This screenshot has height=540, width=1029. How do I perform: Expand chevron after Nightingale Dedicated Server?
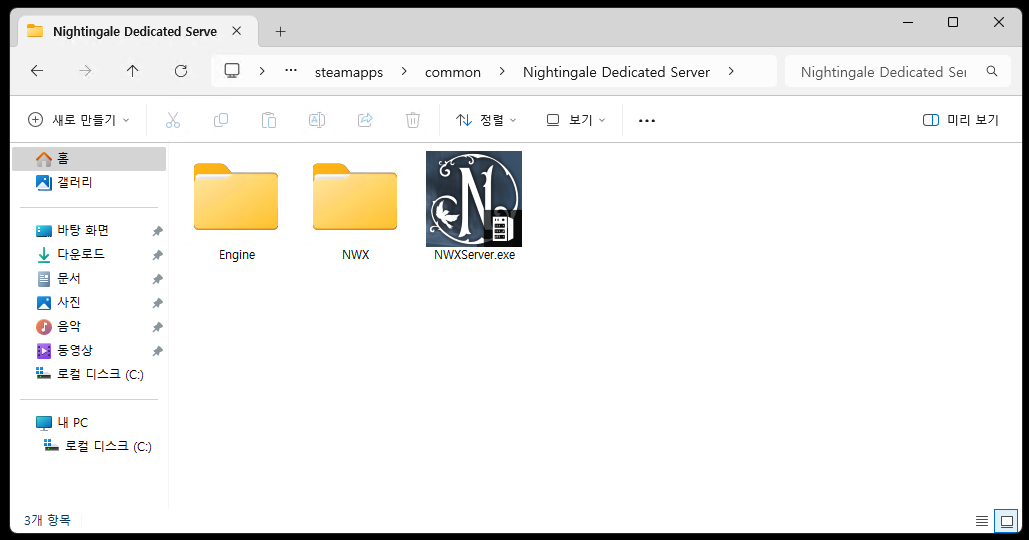click(731, 71)
